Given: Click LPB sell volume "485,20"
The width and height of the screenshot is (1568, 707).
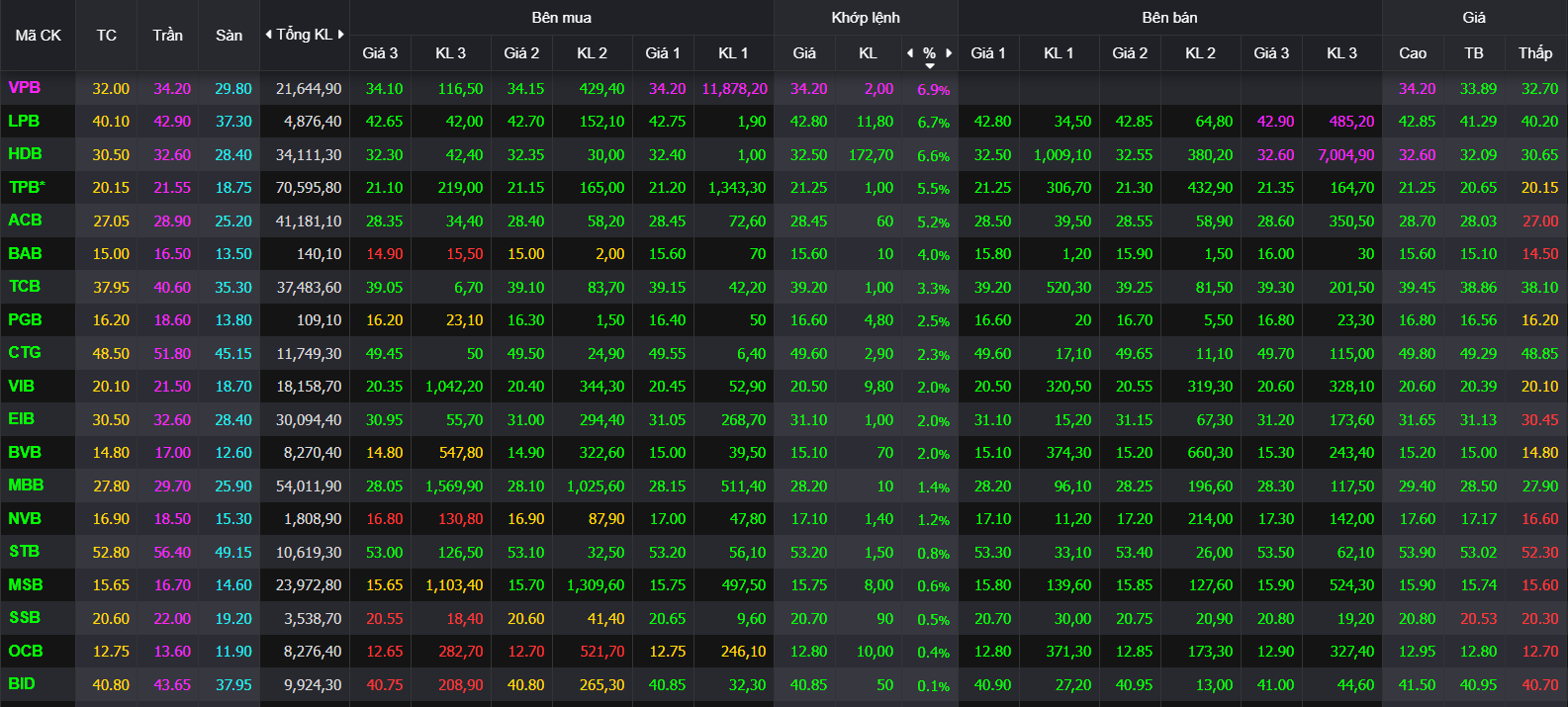Looking at the screenshot, I should (1351, 122).
